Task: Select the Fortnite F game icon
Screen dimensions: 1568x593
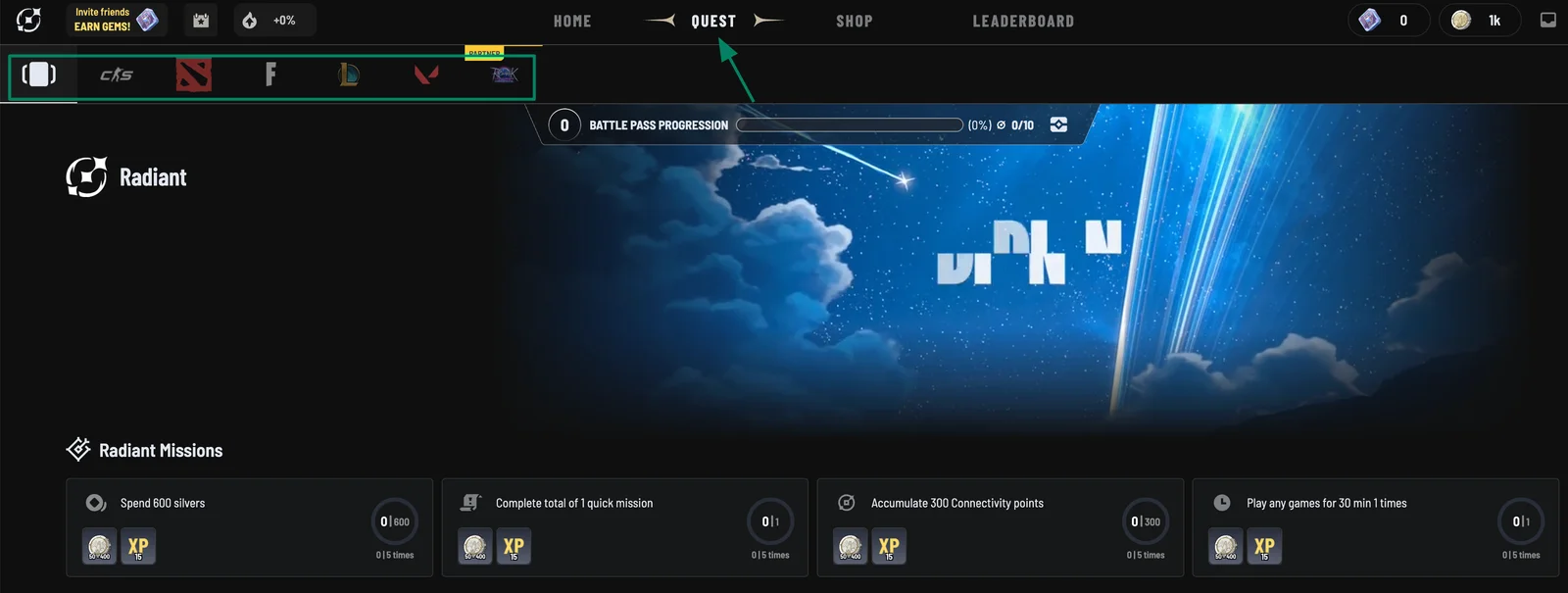Action: (x=270, y=74)
